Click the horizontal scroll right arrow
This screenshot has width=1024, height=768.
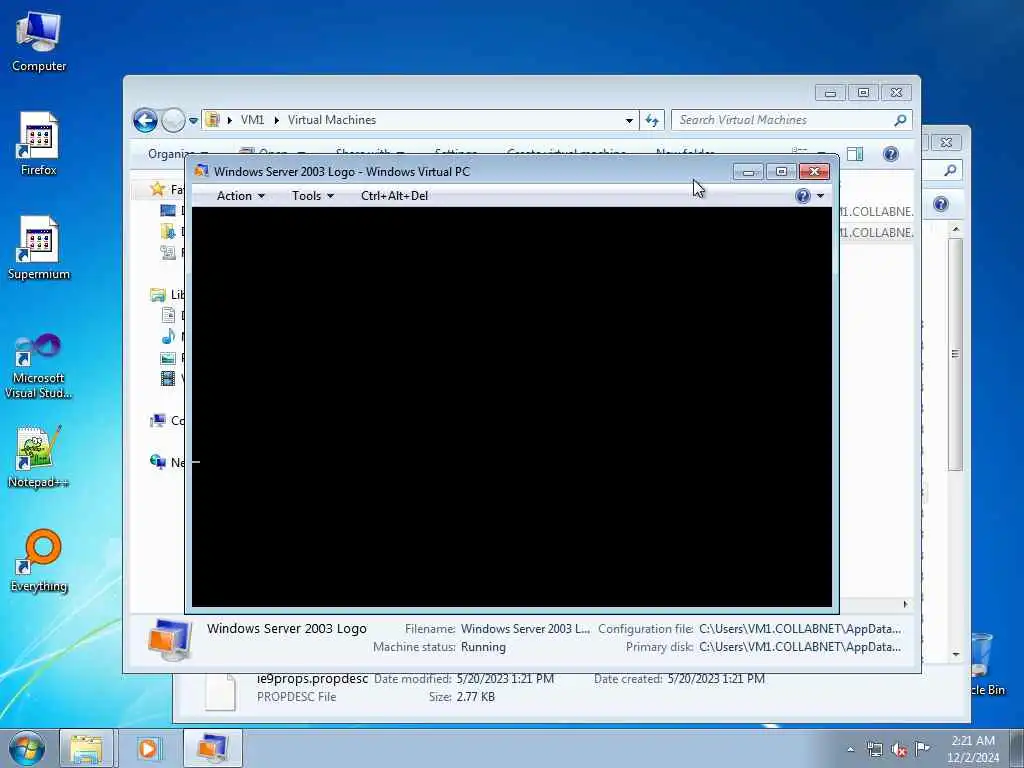(905, 605)
